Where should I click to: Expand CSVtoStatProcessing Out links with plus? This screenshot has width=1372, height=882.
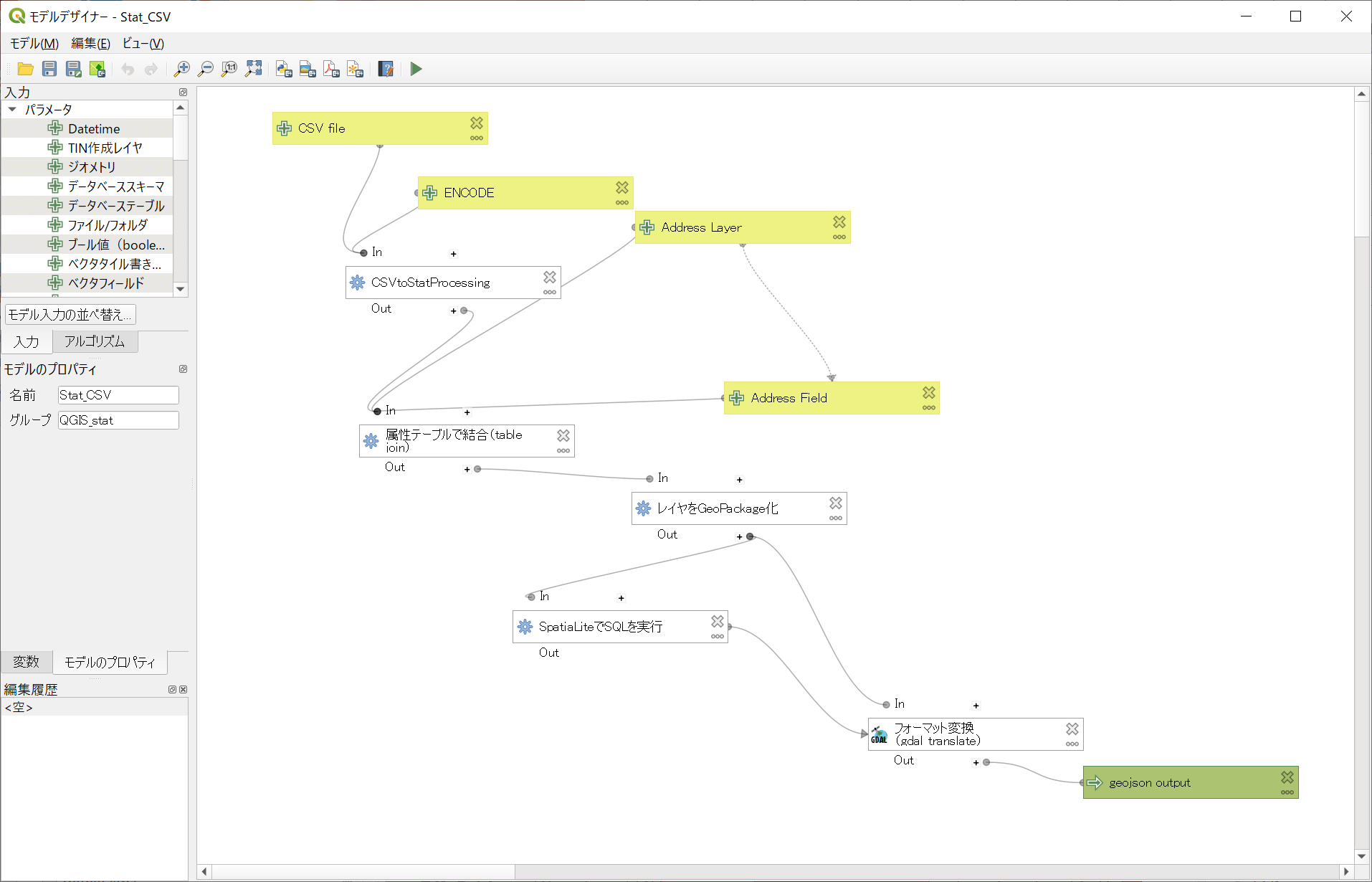click(453, 310)
